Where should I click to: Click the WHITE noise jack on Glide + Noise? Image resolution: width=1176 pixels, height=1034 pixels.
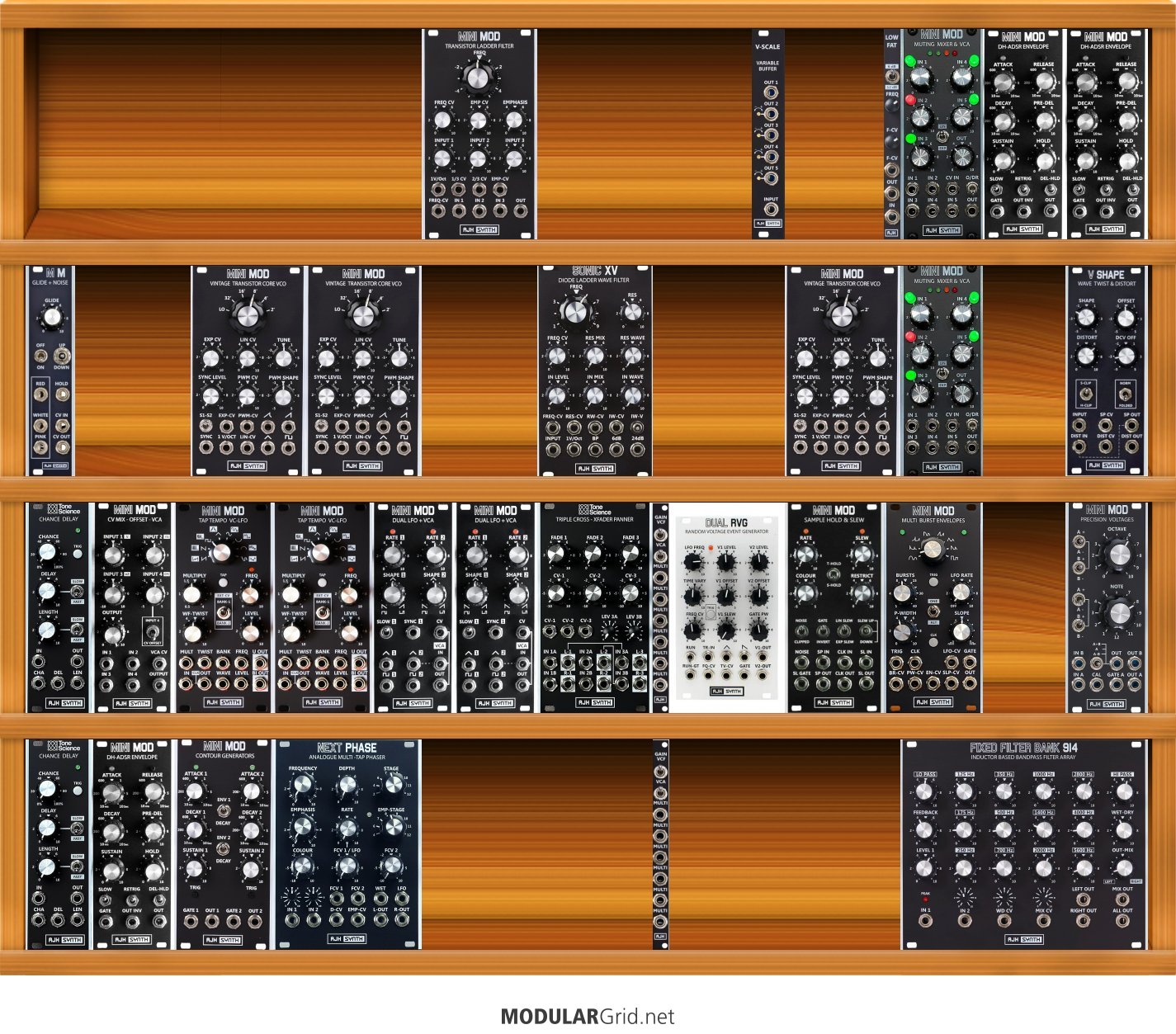[x=40, y=427]
